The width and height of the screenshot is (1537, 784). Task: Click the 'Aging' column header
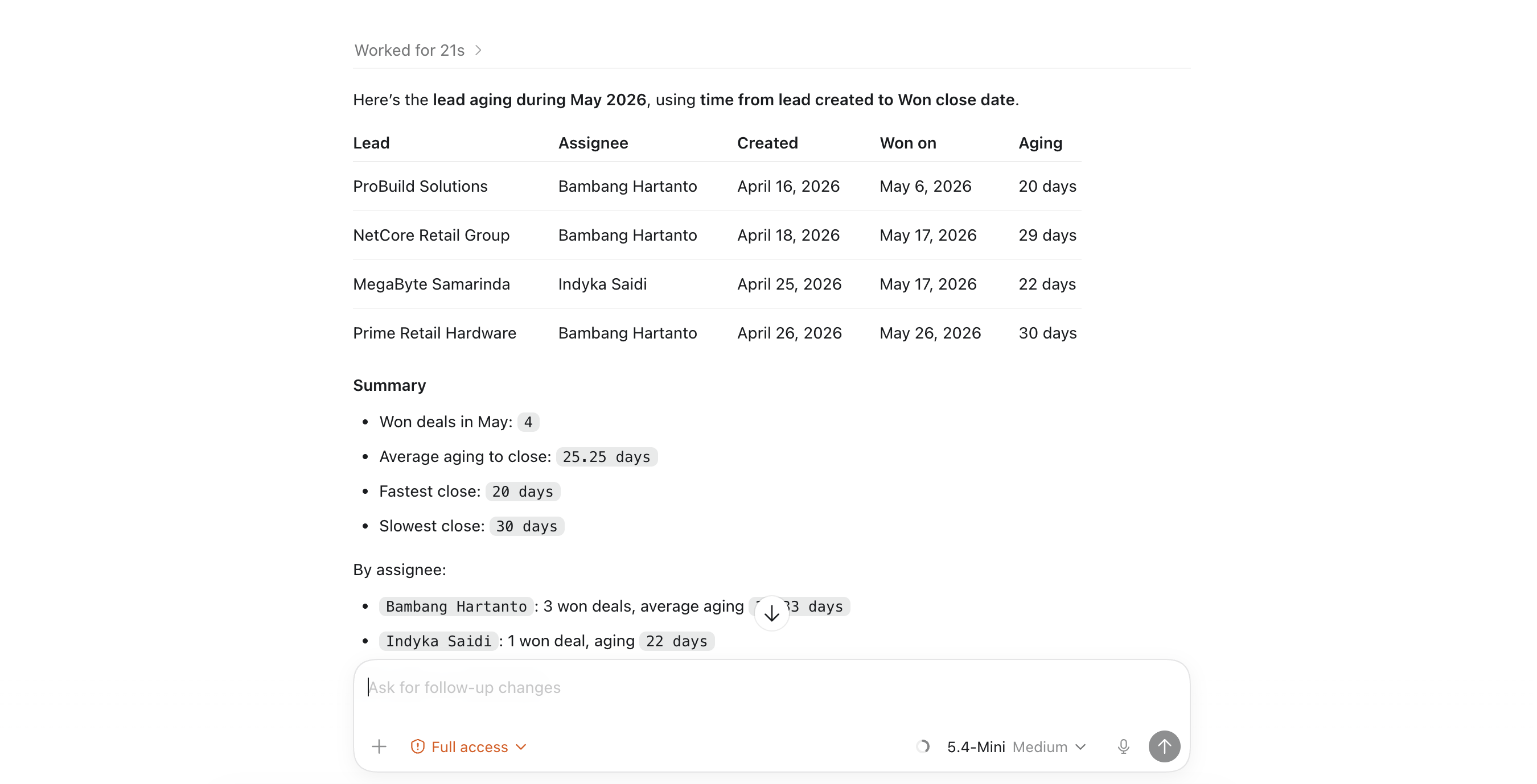[1040, 143]
